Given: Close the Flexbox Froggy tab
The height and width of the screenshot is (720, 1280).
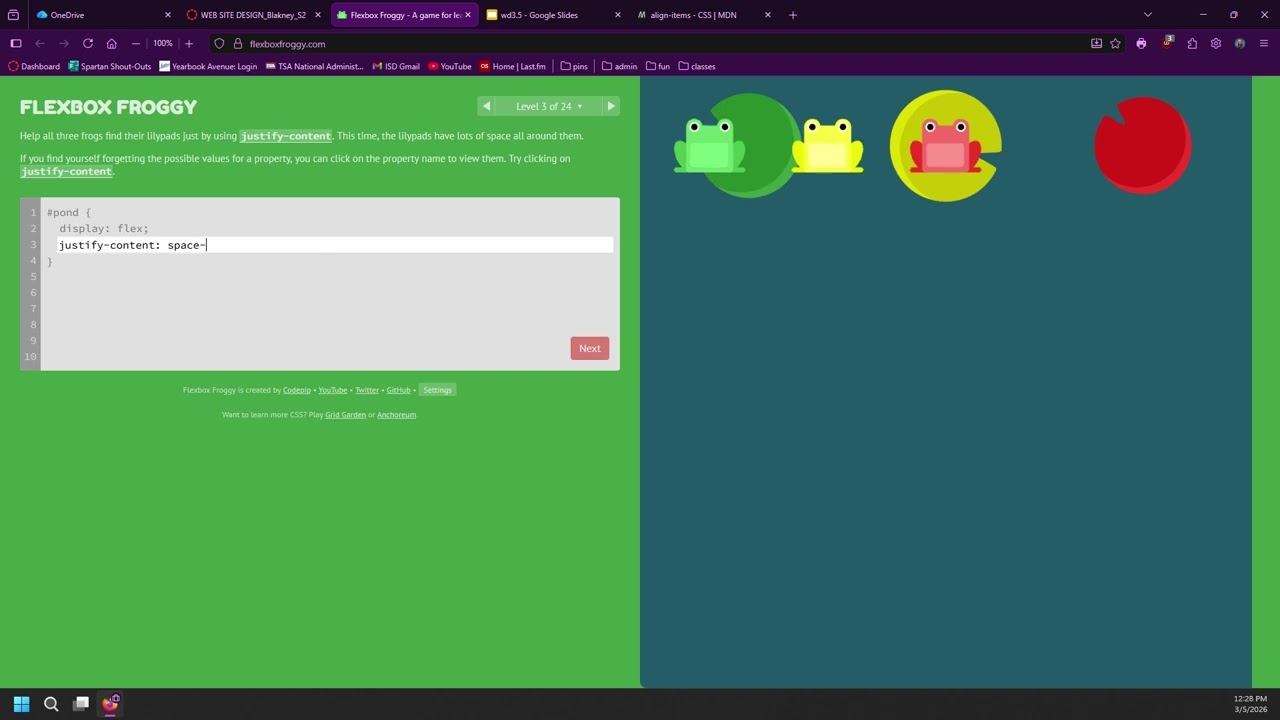Looking at the screenshot, I should coord(467,15).
